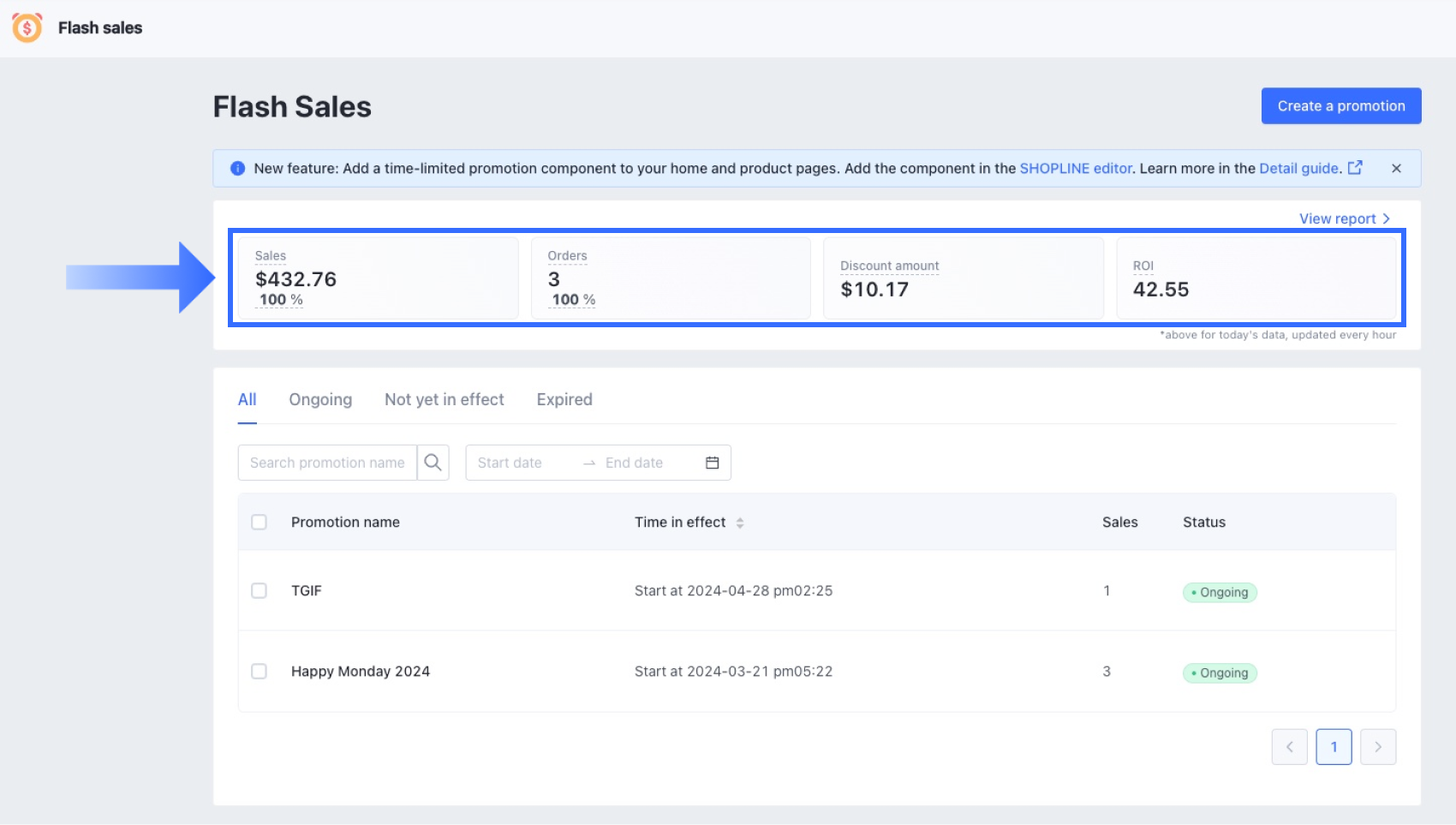Dismiss the new feature info banner
1456x825 pixels.
[x=1396, y=169]
